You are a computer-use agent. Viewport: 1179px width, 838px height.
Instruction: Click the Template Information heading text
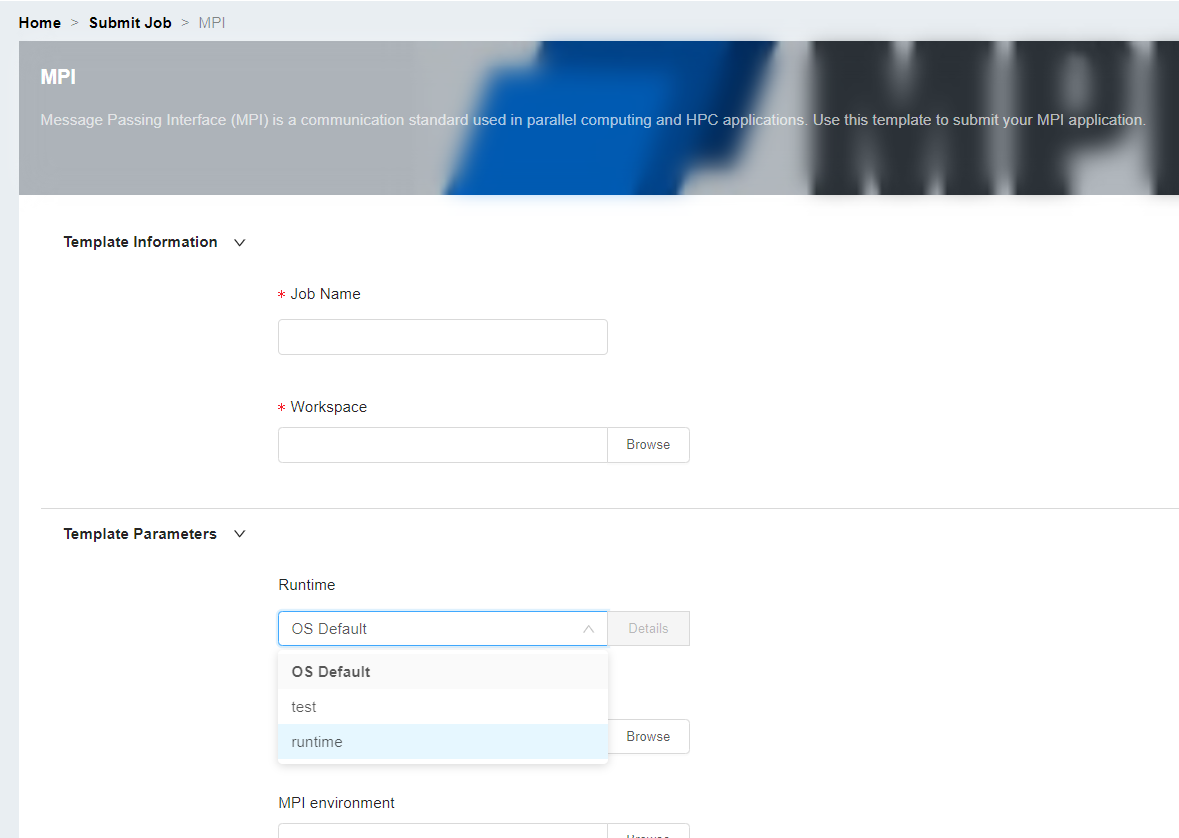(x=140, y=242)
